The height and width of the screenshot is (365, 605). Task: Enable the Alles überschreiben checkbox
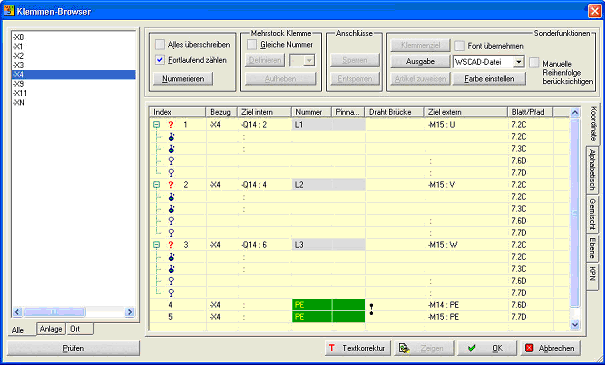(x=160, y=44)
